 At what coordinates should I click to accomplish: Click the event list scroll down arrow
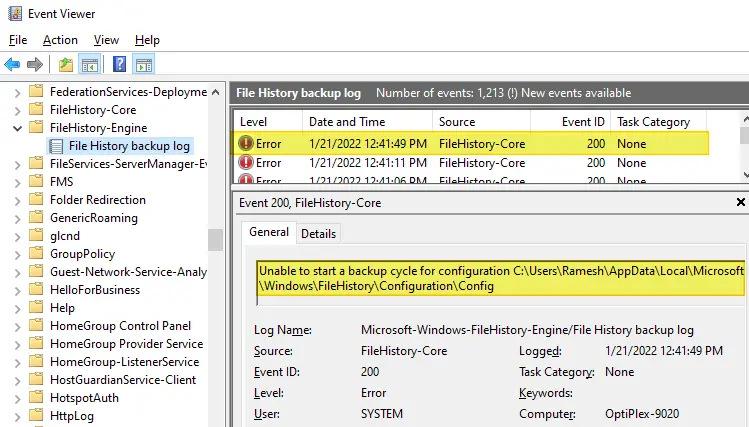[x=745, y=175]
